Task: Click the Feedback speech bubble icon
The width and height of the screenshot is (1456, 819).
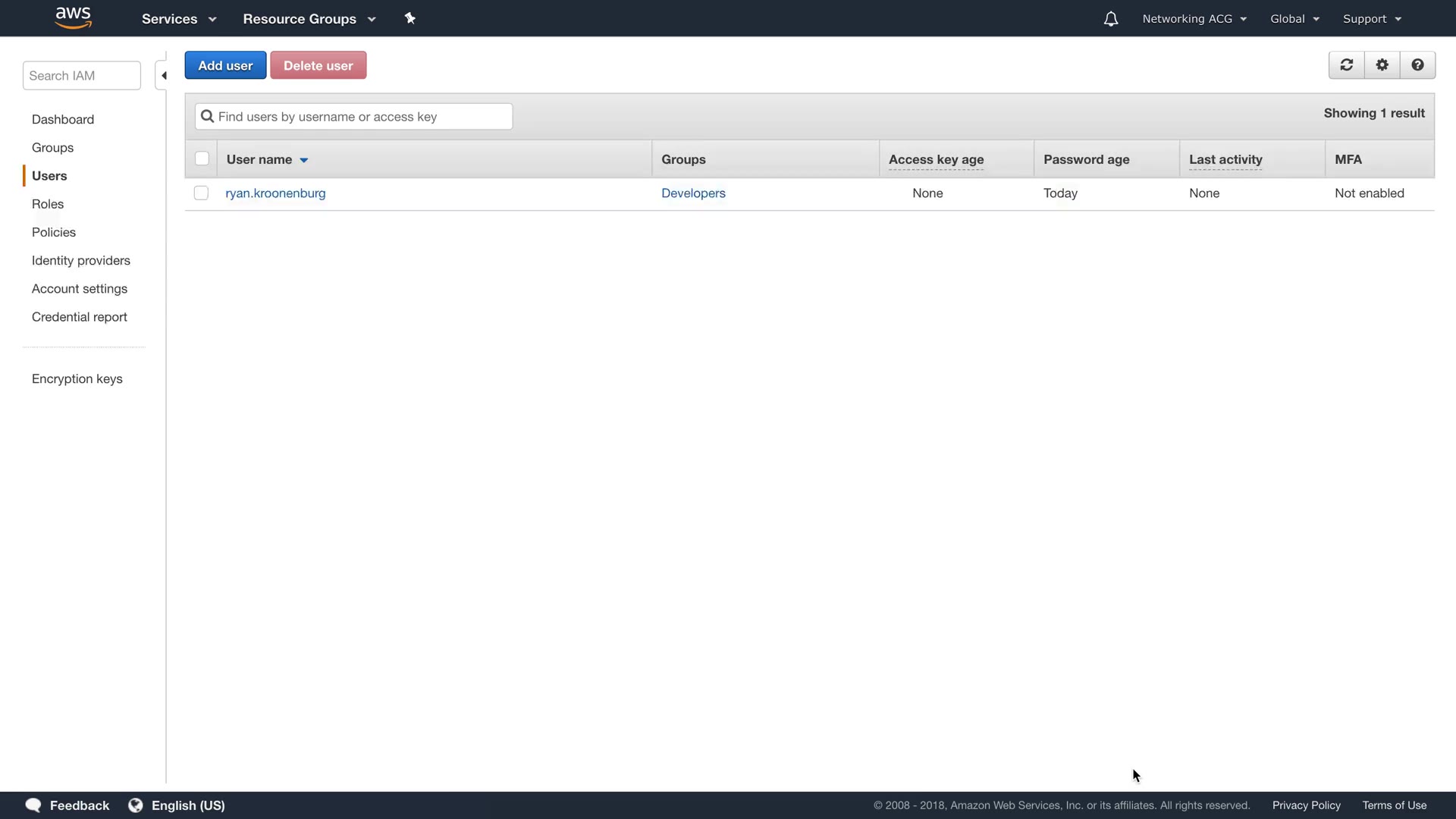Action: [x=33, y=805]
